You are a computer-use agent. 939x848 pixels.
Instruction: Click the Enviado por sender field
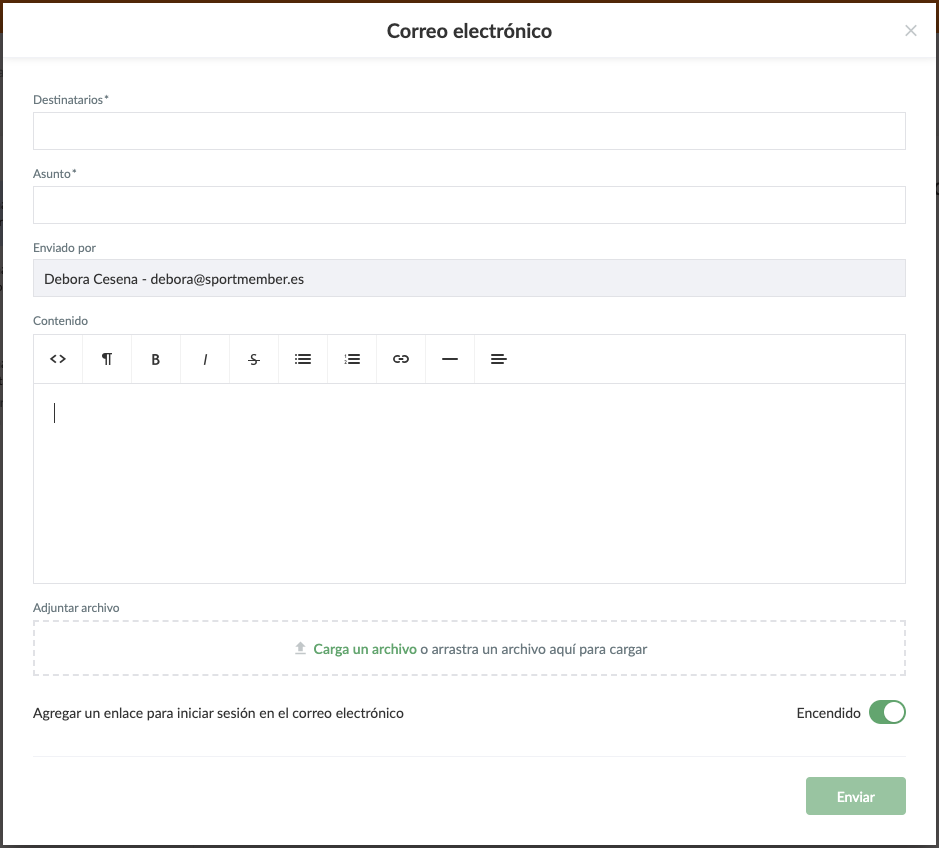(x=469, y=279)
